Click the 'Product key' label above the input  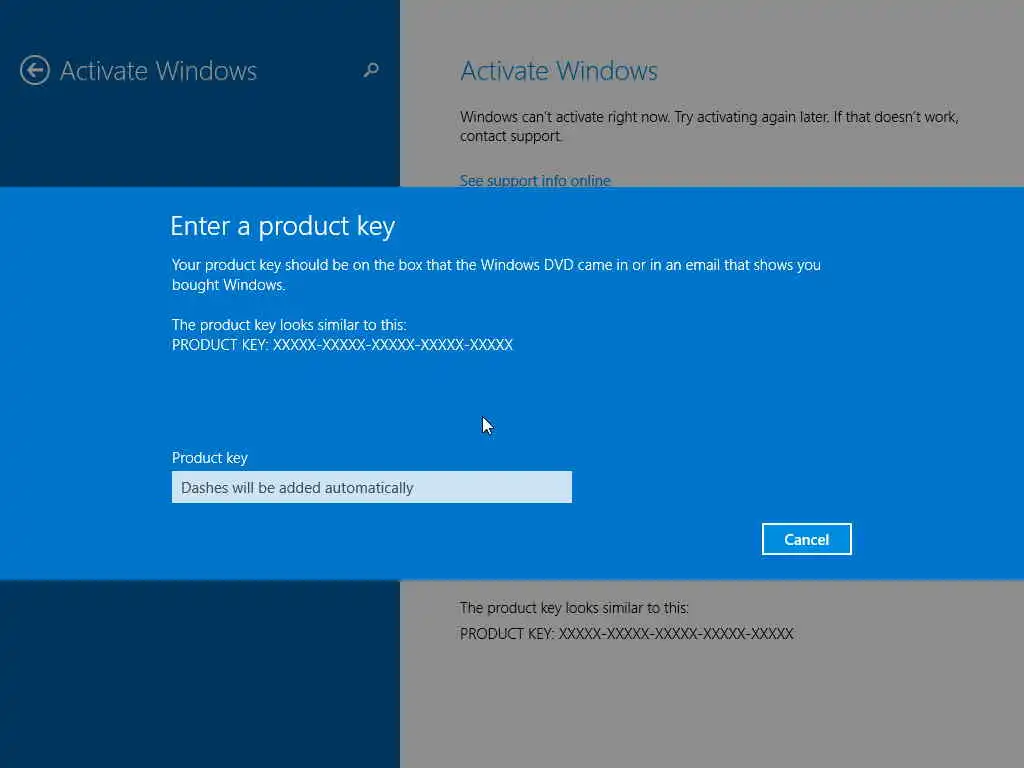click(x=210, y=458)
